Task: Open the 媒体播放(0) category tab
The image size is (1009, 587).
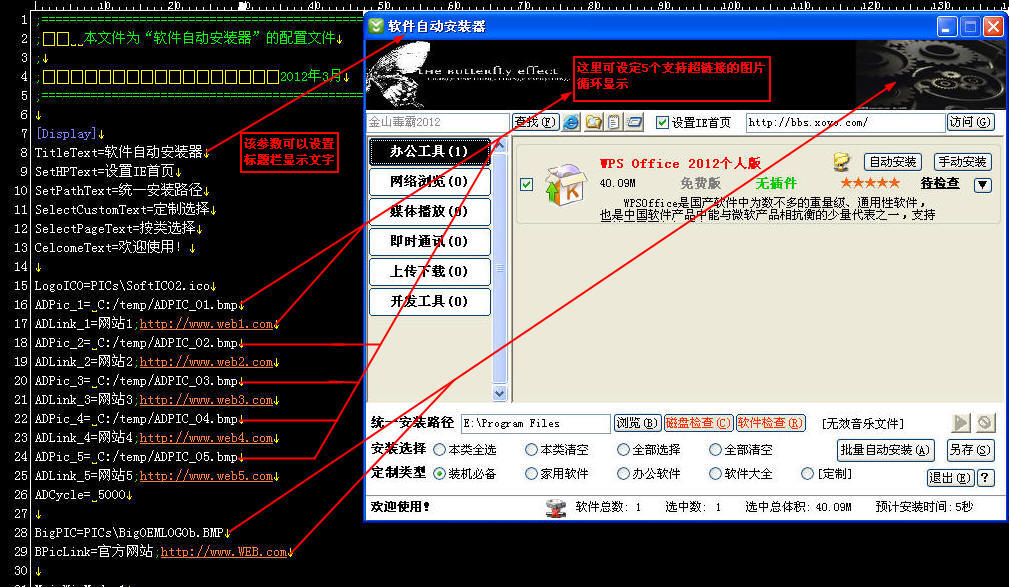Action: (429, 212)
